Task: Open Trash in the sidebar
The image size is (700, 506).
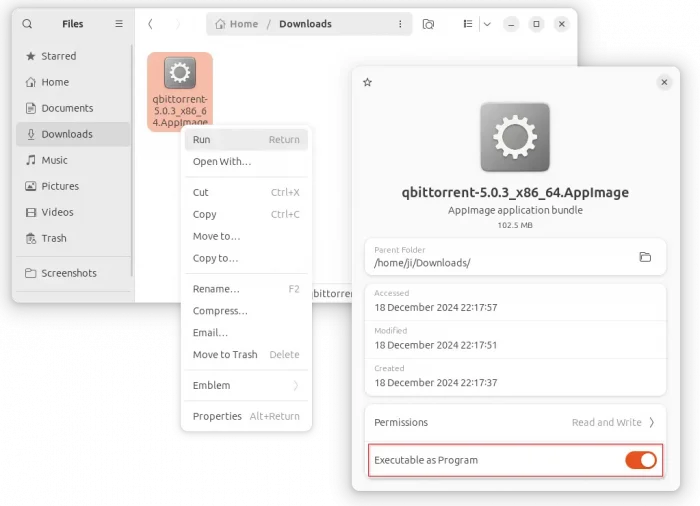Action: click(73, 238)
